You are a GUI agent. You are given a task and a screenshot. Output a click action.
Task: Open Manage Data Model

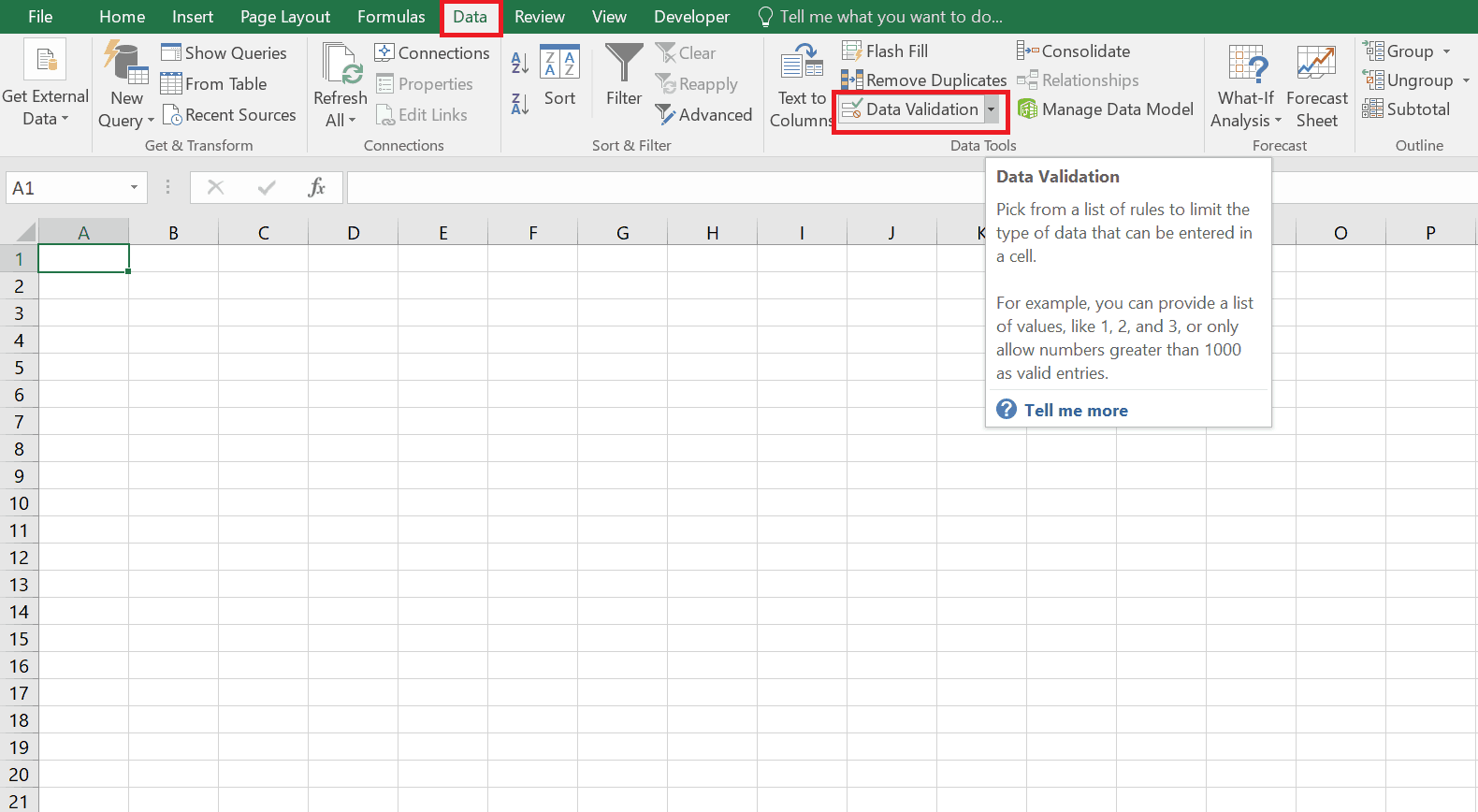(1106, 109)
